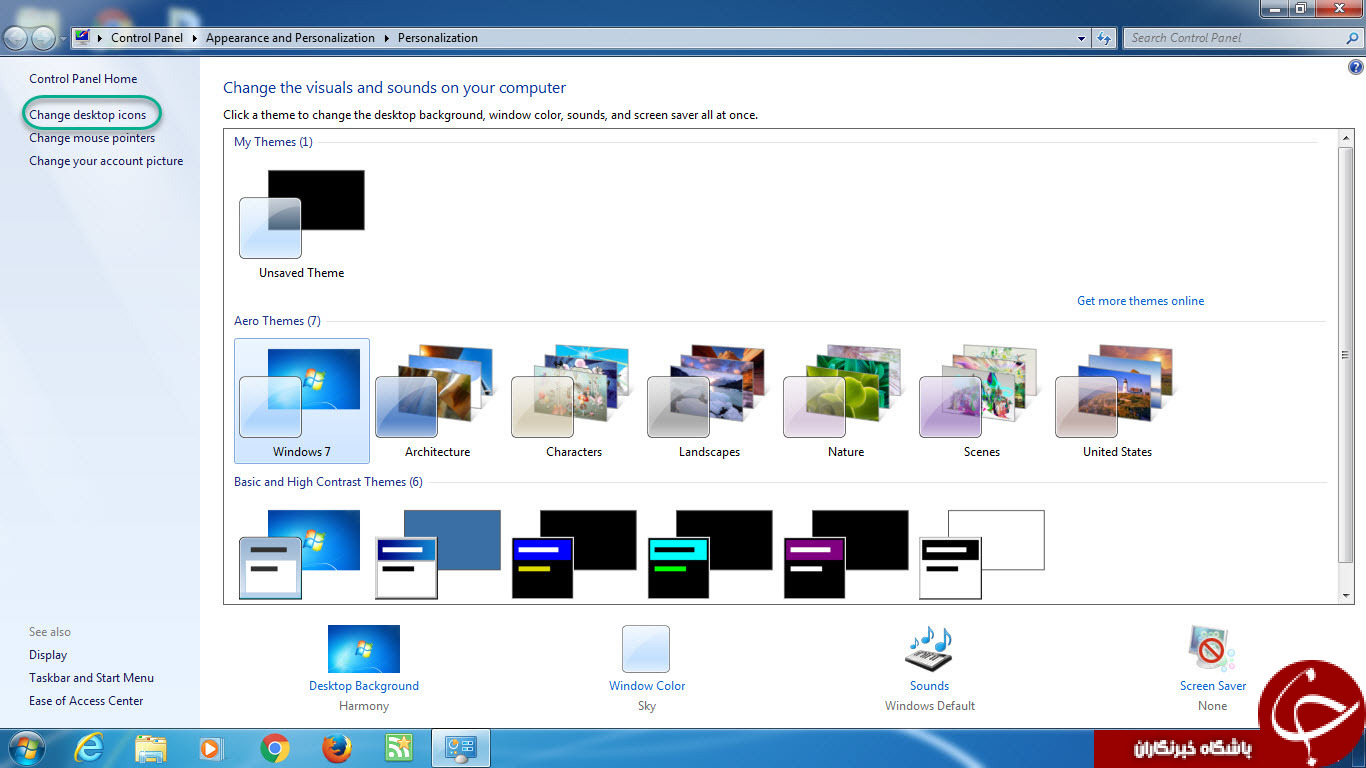Open the Display link under See also
Screen dimensions: 1366x768
click(48, 655)
